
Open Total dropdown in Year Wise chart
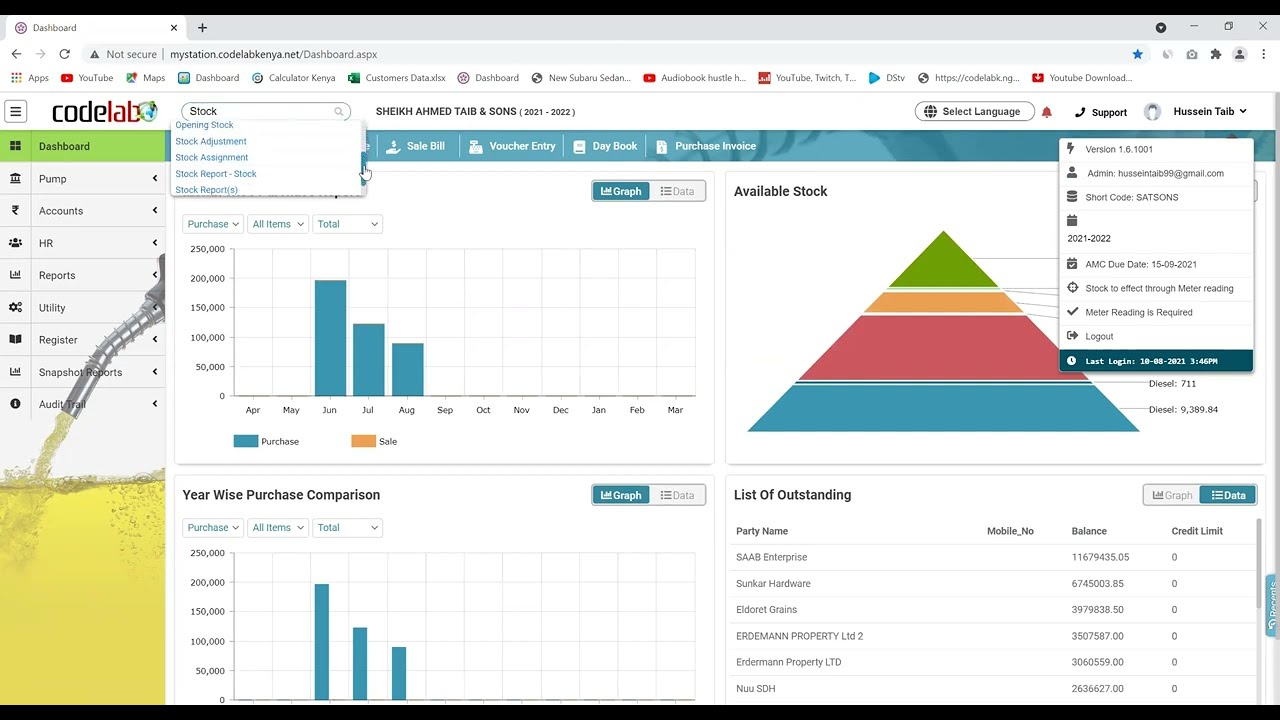coord(348,528)
